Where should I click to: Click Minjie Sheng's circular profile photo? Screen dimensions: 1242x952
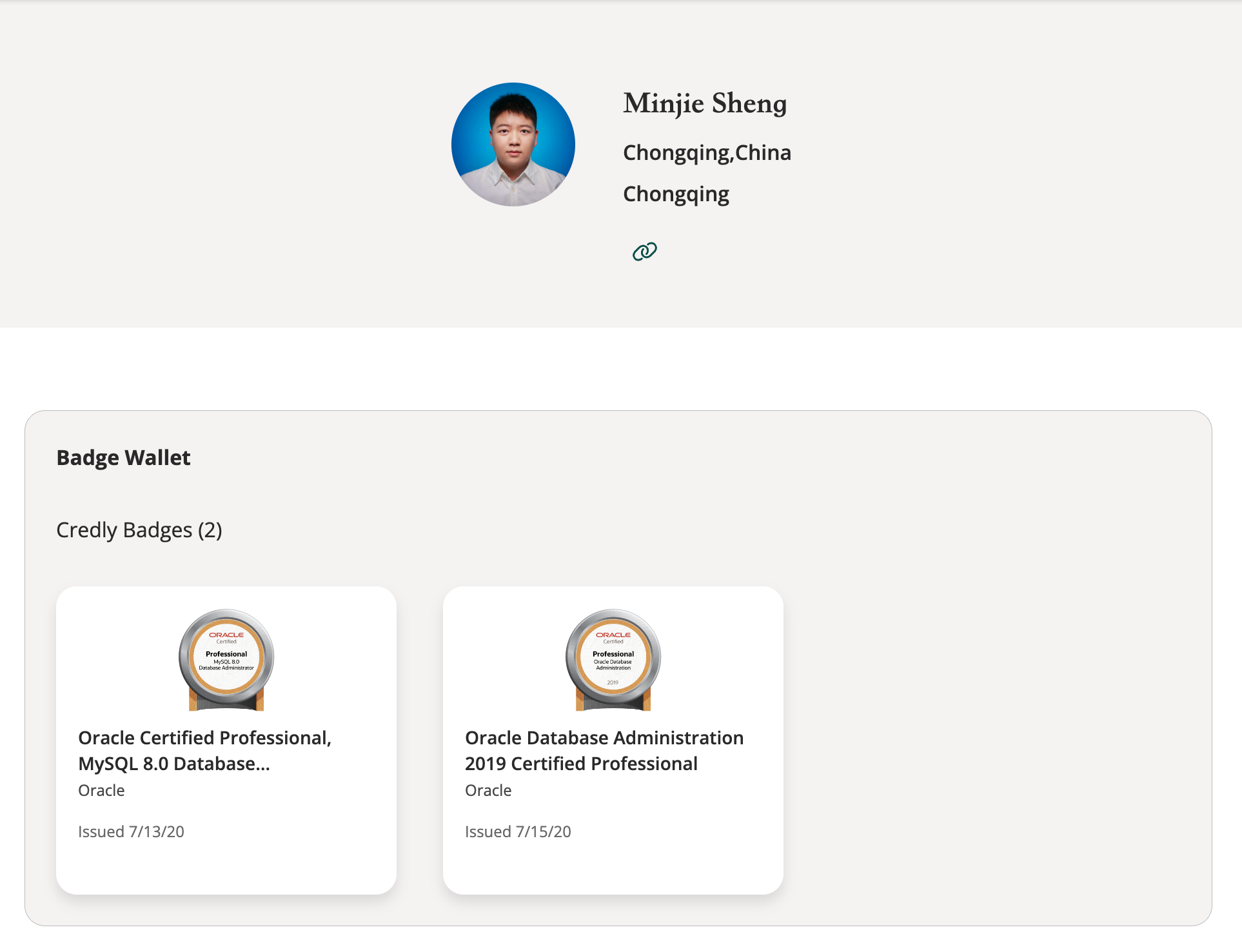513,144
